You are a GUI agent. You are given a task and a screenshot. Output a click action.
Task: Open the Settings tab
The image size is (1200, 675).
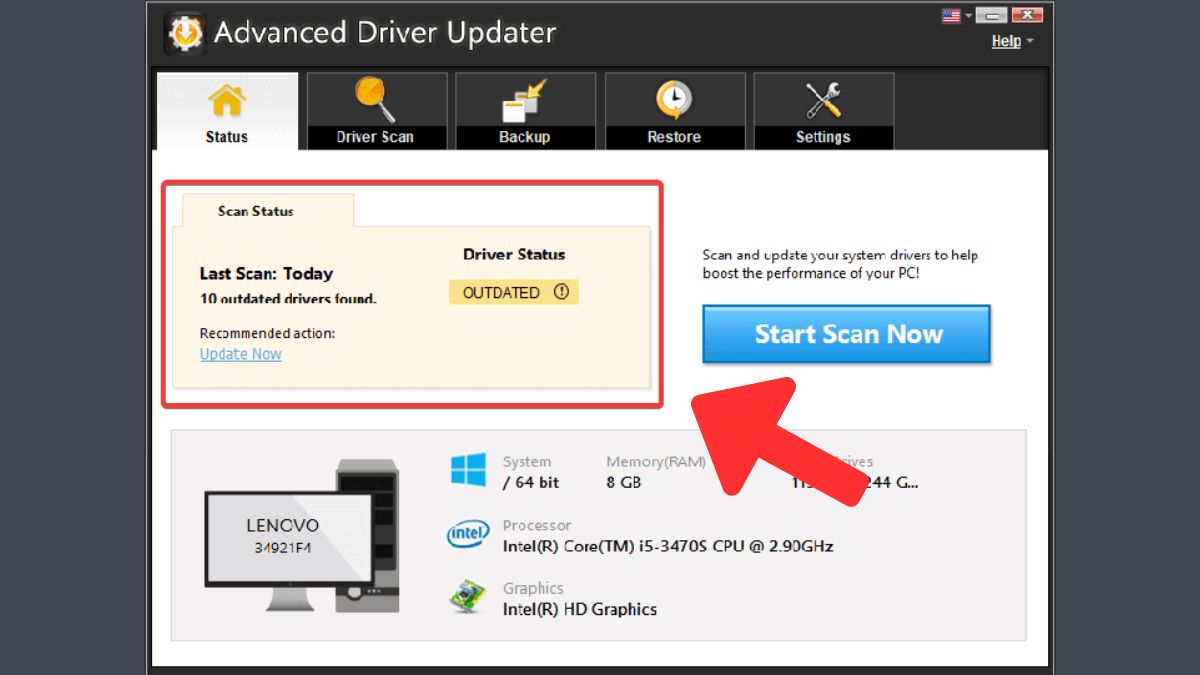(823, 111)
